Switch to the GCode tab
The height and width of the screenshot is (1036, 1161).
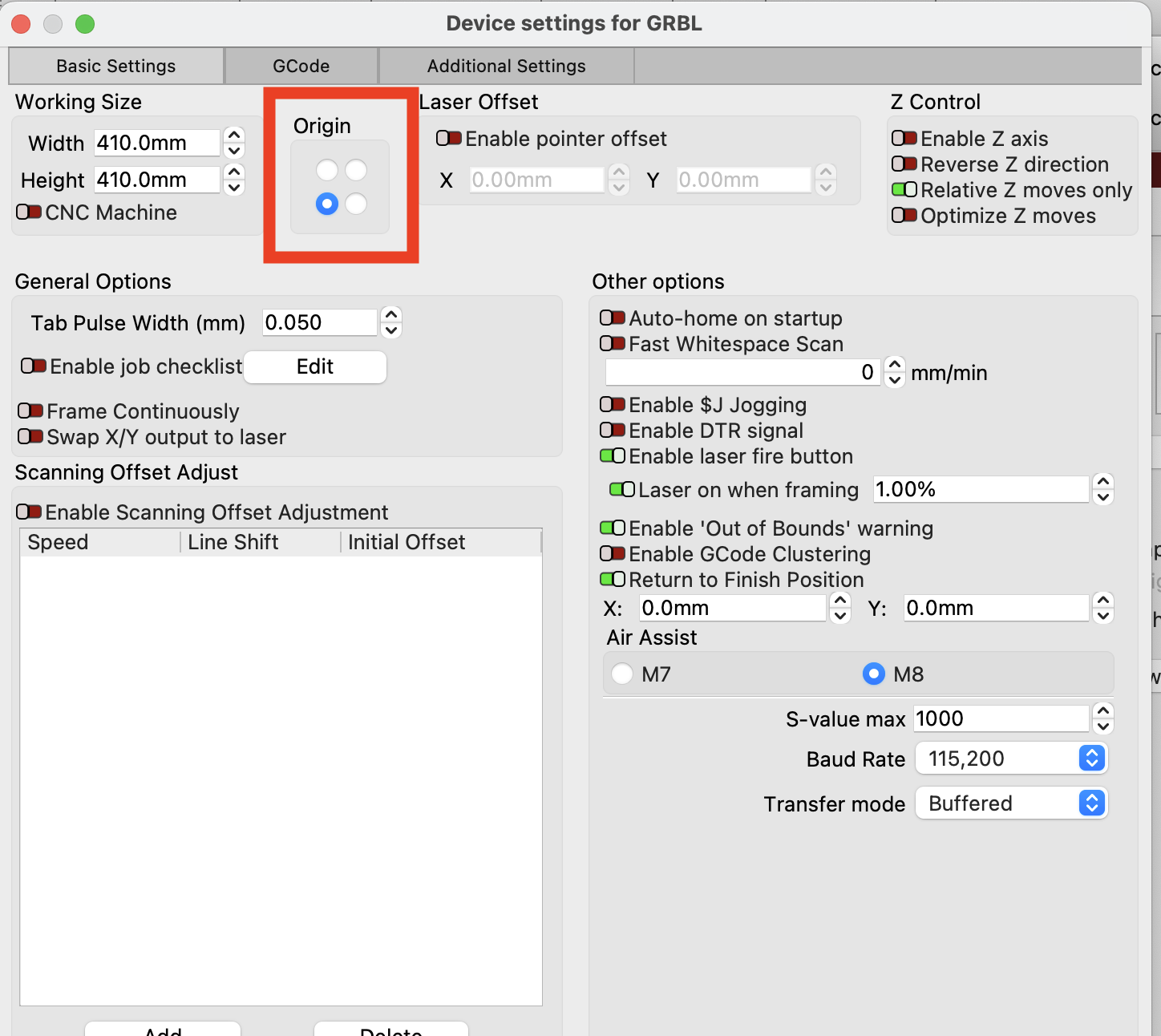click(301, 66)
